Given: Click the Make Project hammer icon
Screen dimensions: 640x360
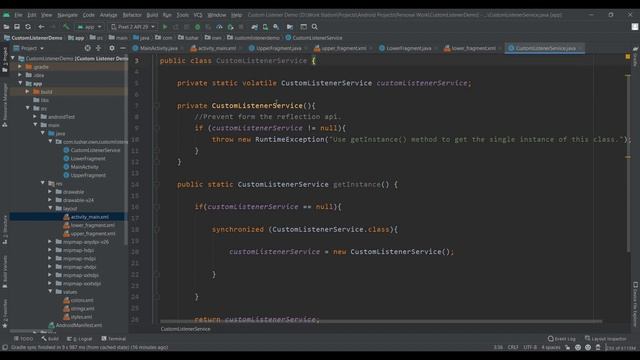Looking at the screenshot, I should 66,27.
